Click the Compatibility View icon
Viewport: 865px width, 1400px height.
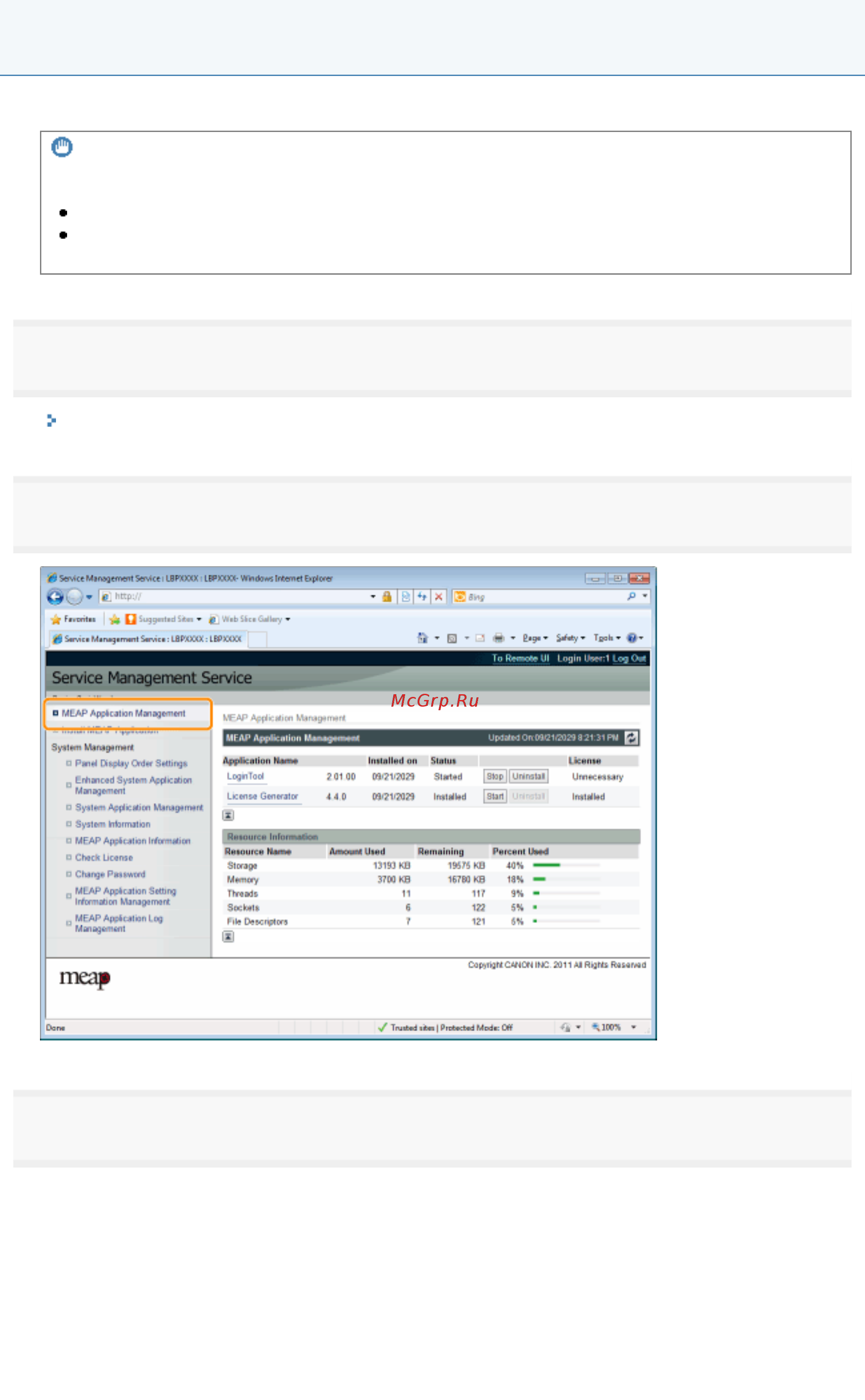(x=406, y=596)
